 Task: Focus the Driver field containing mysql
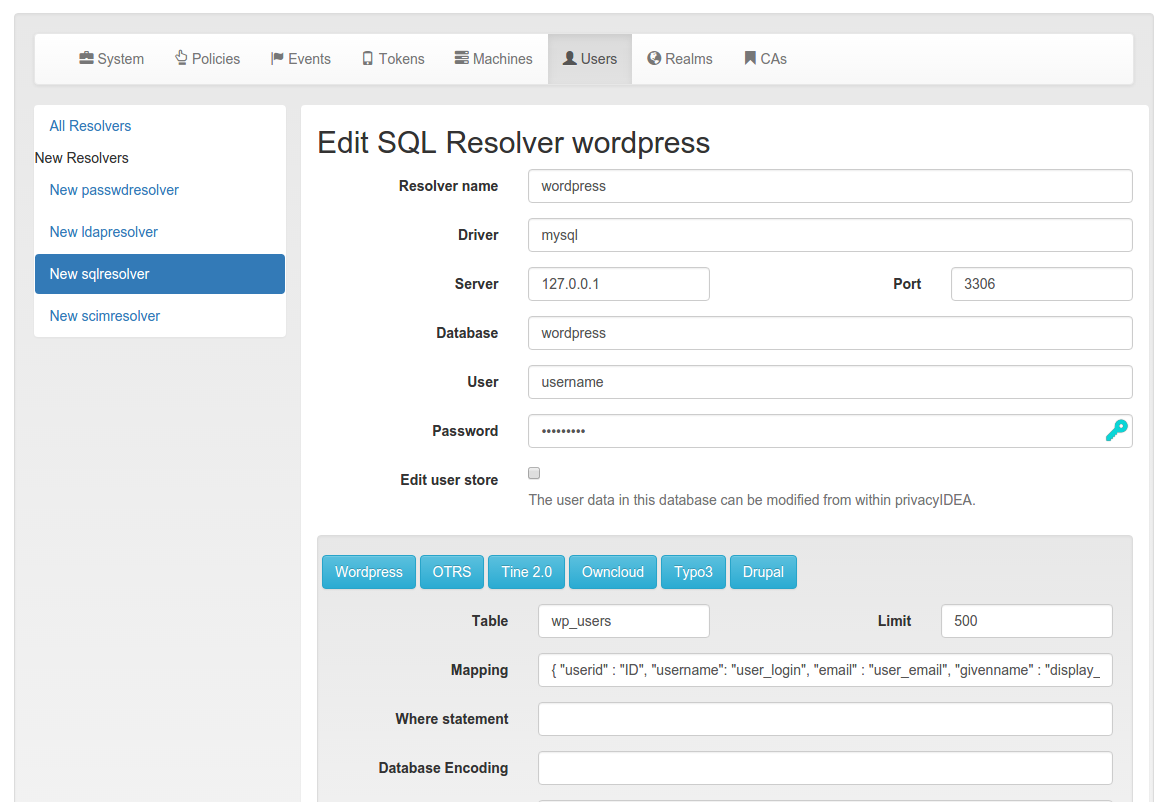[x=830, y=235]
